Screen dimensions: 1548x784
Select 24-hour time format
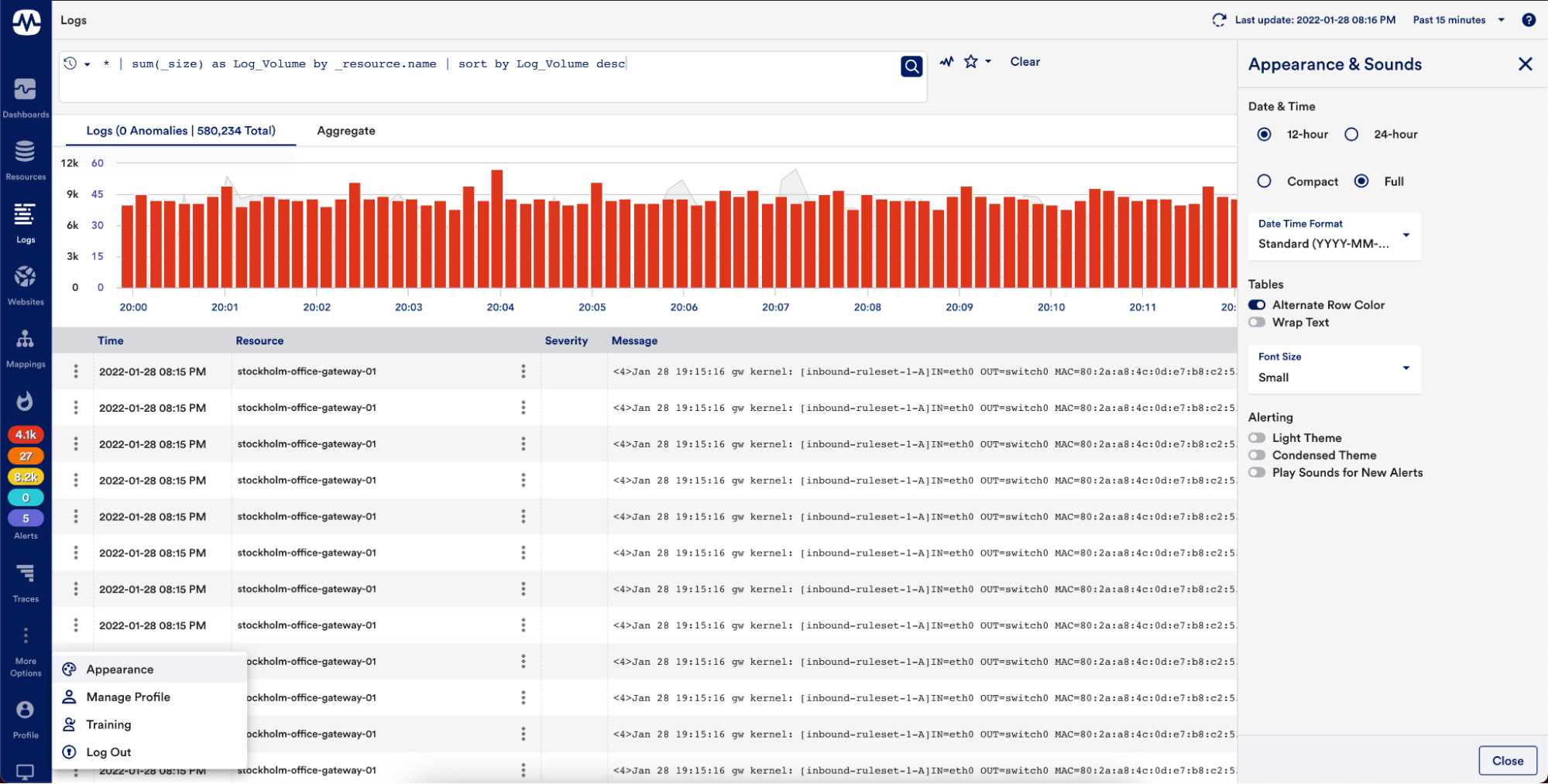tap(1351, 135)
